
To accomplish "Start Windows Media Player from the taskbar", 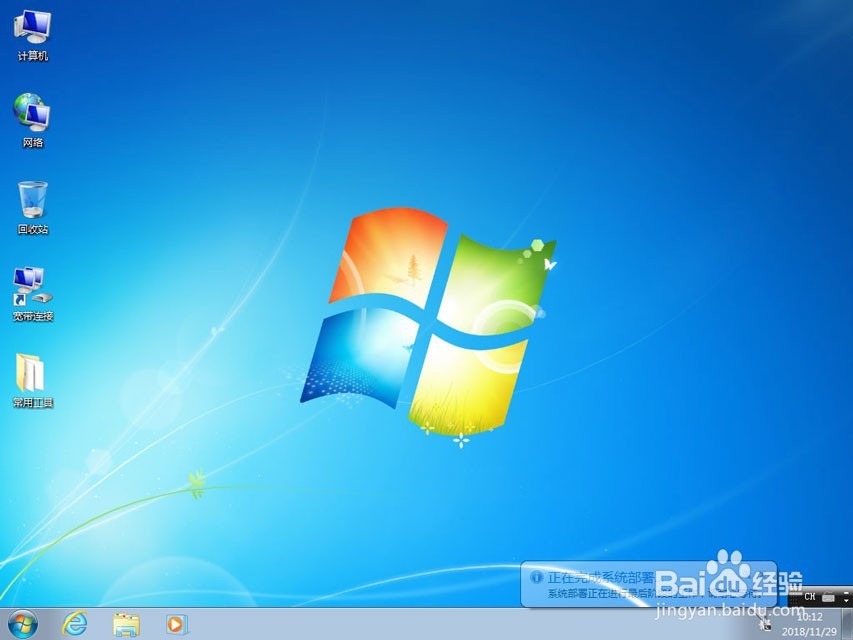I will 176,623.
